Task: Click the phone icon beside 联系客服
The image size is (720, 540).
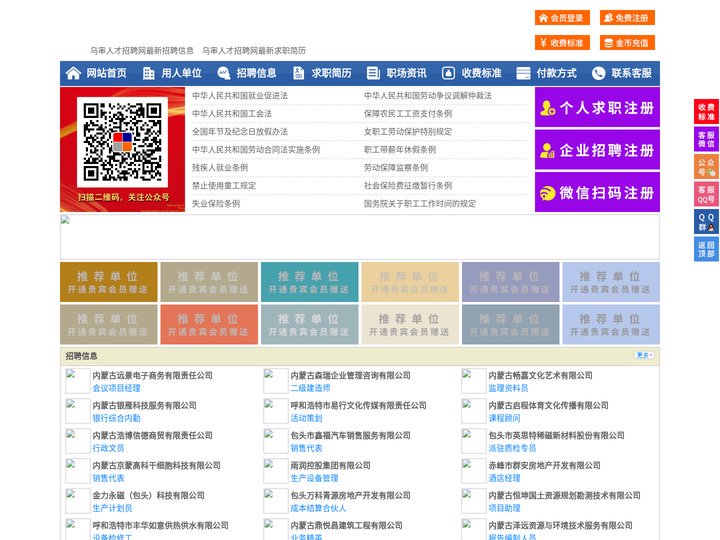Action: 598,73
